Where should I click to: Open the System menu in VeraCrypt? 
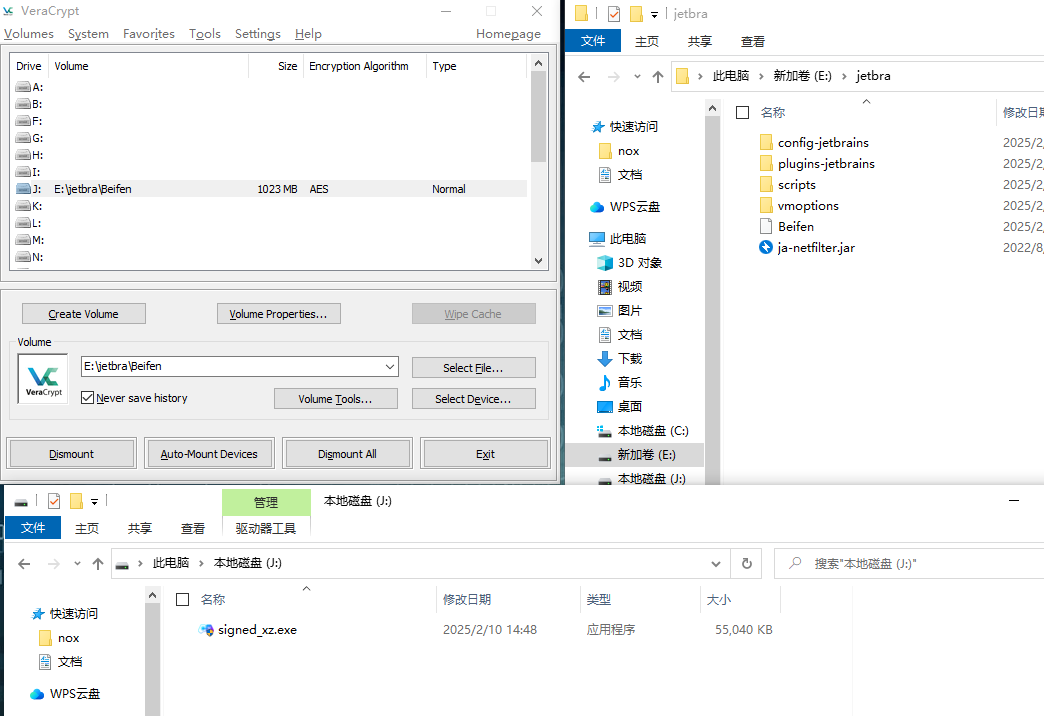pyautogui.click(x=88, y=34)
